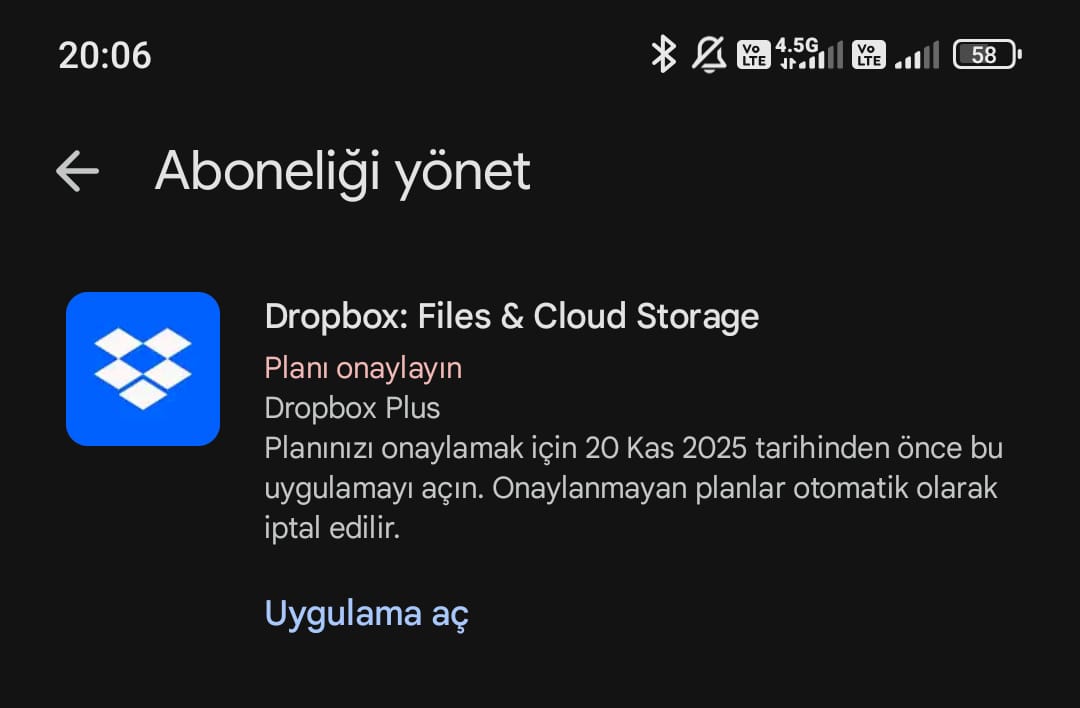Tap the second SIM signal bars
Screen dimensions: 1080x708
tap(917, 55)
